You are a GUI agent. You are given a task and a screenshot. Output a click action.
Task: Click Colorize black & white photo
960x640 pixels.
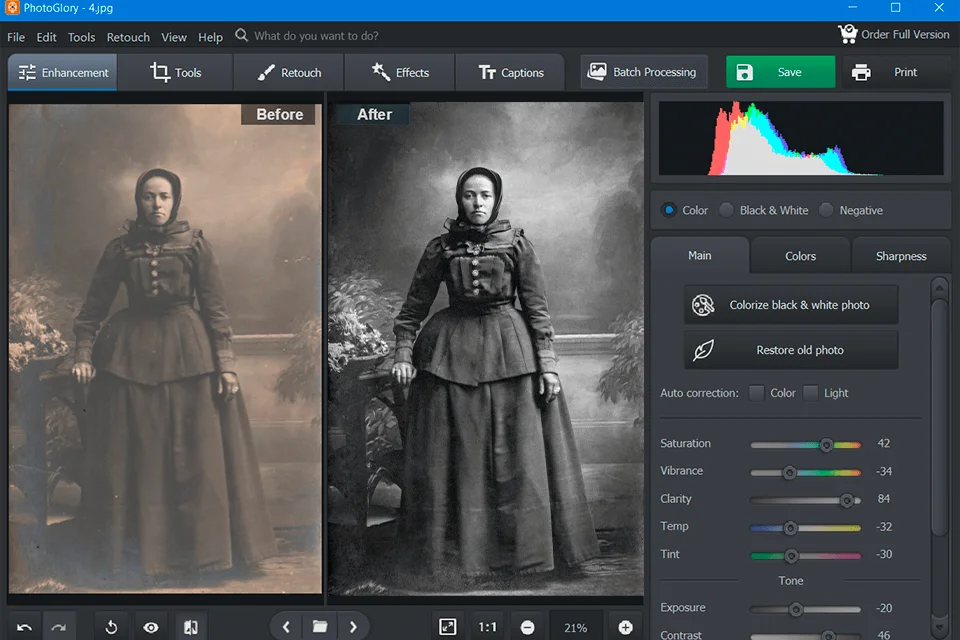(x=790, y=304)
